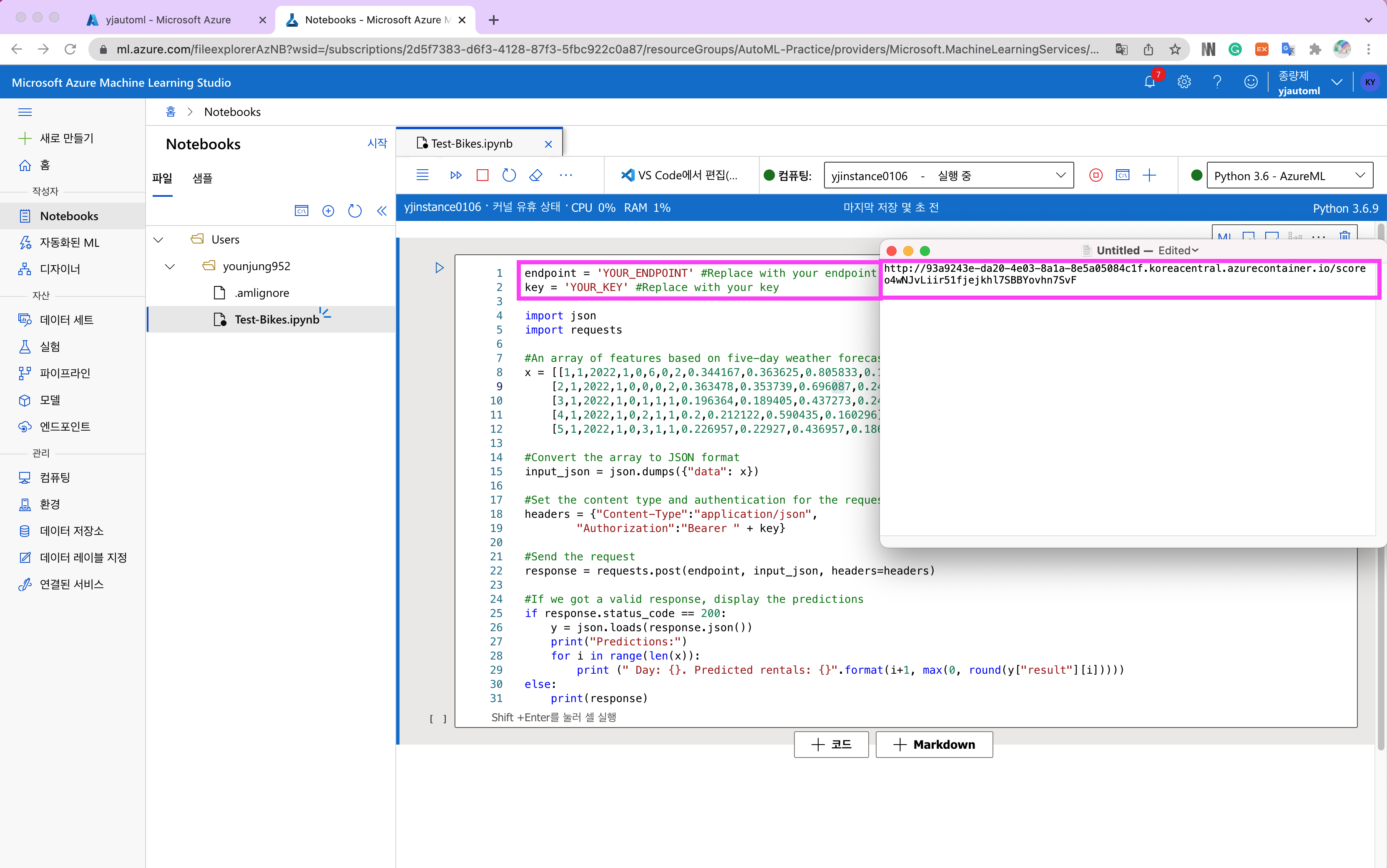Click 새로 만들기 button
The height and width of the screenshot is (868, 1387).
[x=56, y=138]
